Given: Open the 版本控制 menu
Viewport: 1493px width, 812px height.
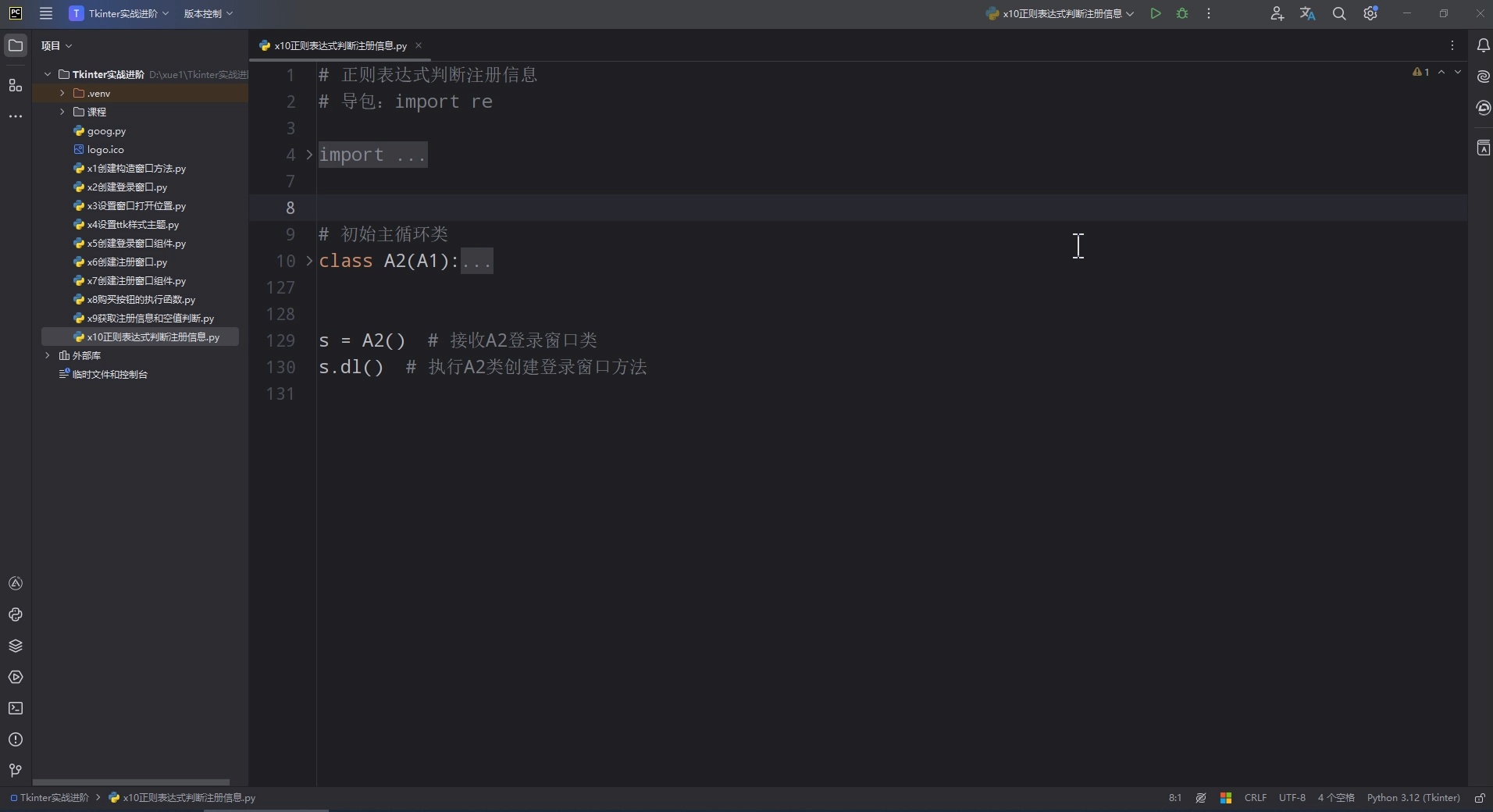Looking at the screenshot, I should pyautogui.click(x=206, y=13).
